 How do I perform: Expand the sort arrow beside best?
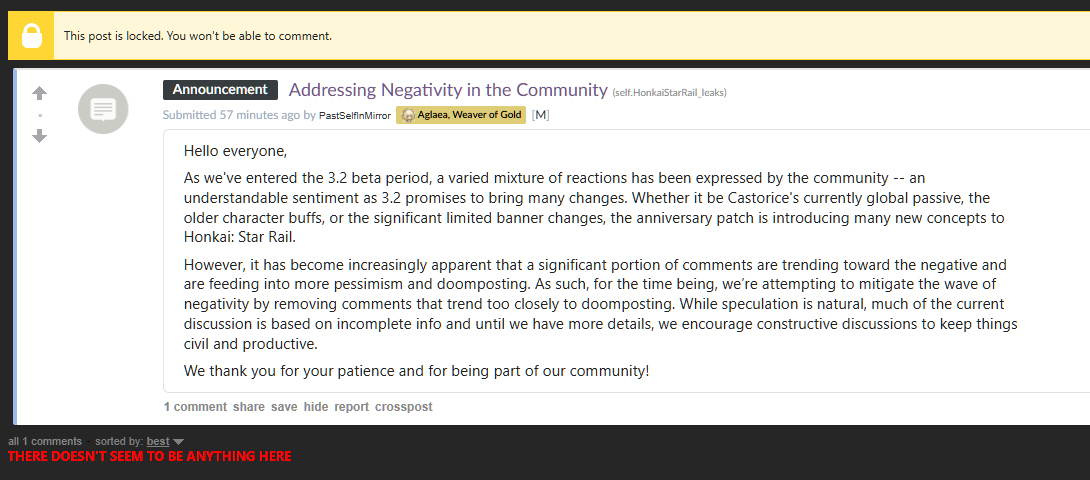(178, 442)
